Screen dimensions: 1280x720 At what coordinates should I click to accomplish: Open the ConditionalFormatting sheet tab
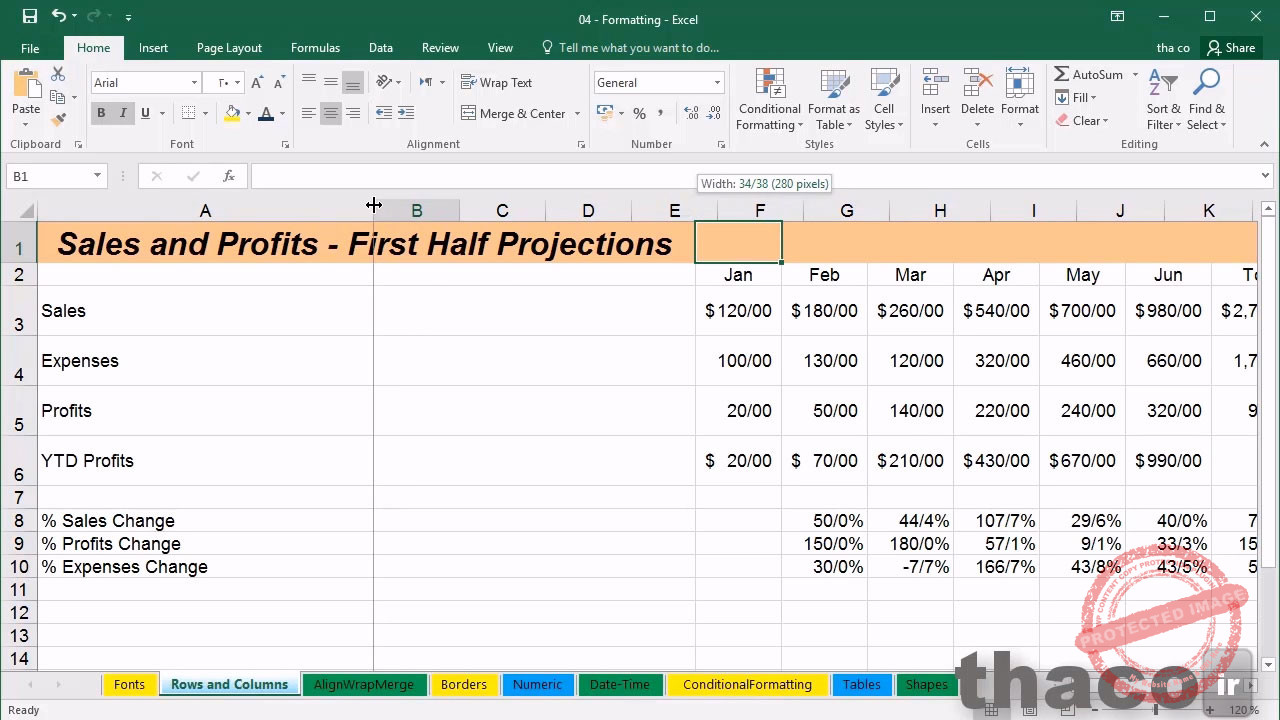point(747,685)
